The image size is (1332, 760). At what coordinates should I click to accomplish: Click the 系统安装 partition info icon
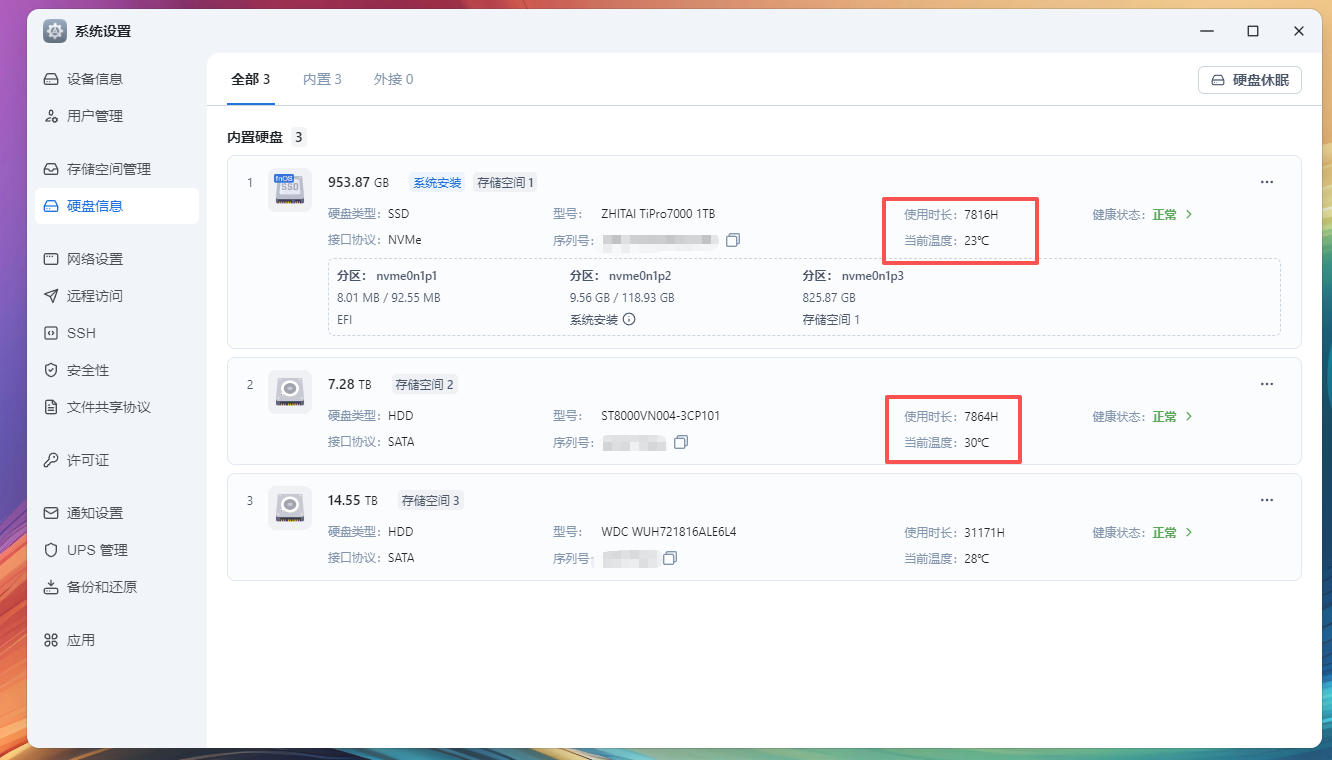pyautogui.click(x=630, y=320)
